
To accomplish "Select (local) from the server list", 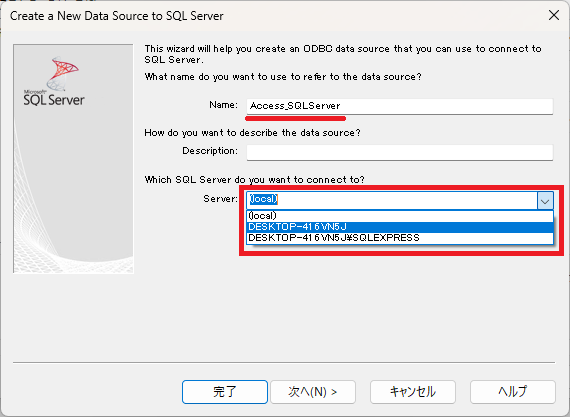I will pos(400,216).
